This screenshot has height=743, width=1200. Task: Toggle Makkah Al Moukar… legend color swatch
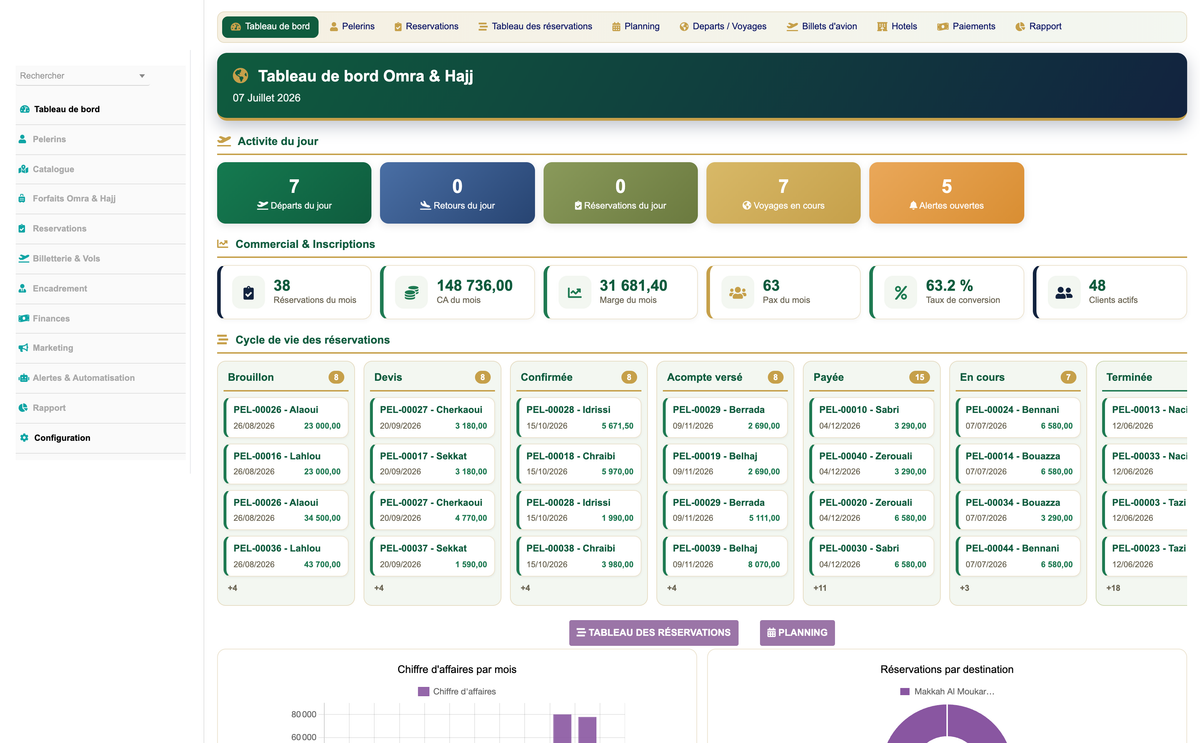pos(905,692)
